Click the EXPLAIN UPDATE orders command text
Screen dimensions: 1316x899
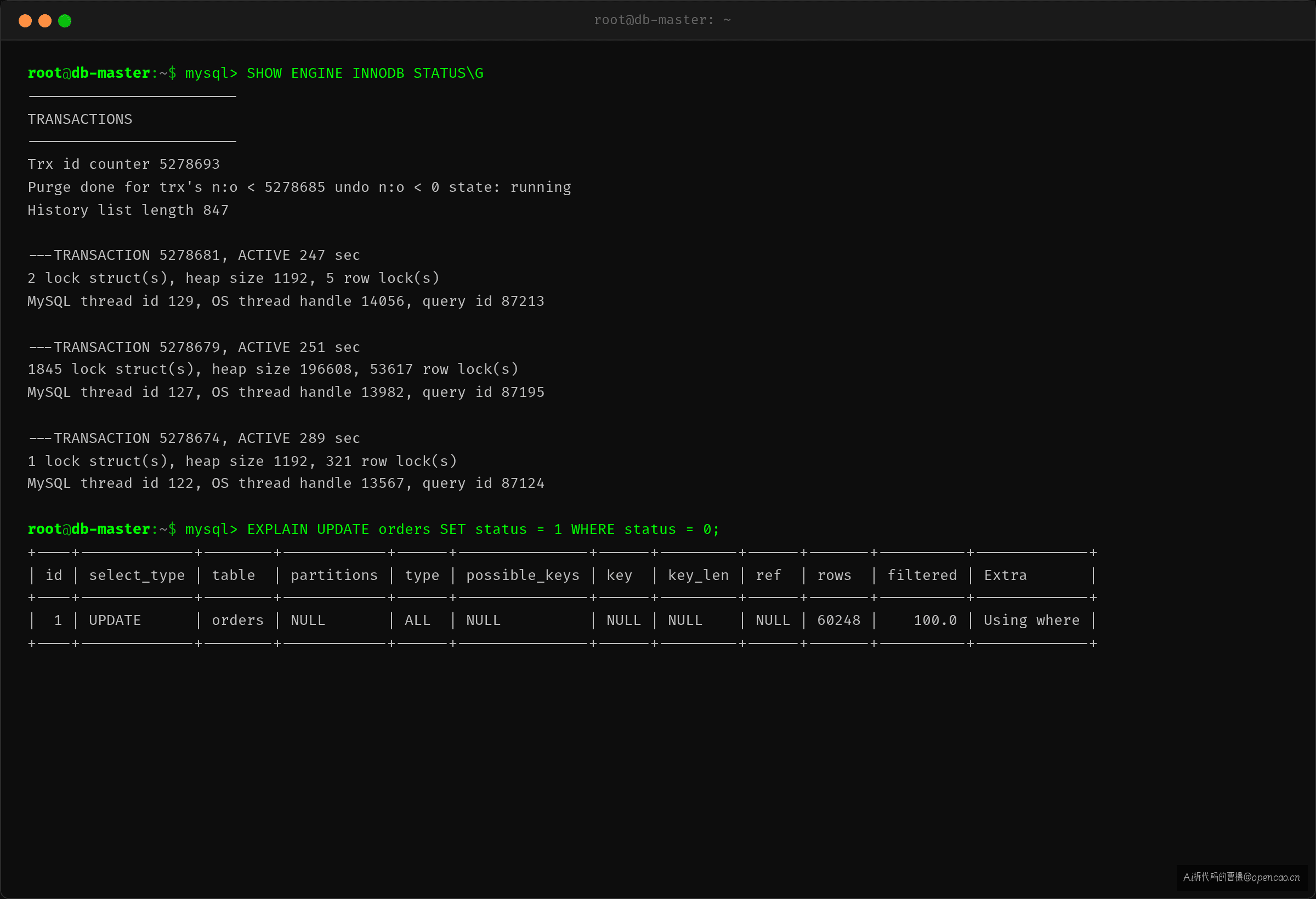coord(483,530)
